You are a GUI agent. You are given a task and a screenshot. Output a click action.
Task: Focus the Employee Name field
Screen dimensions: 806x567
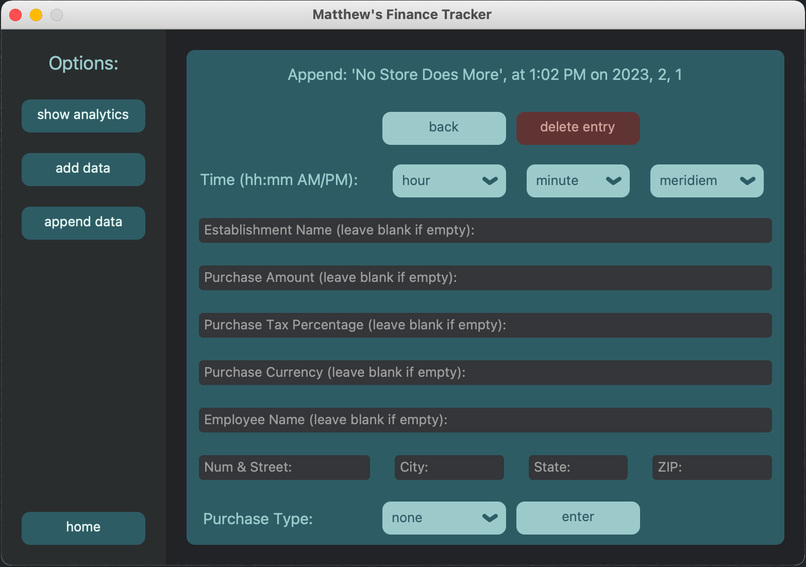point(485,420)
